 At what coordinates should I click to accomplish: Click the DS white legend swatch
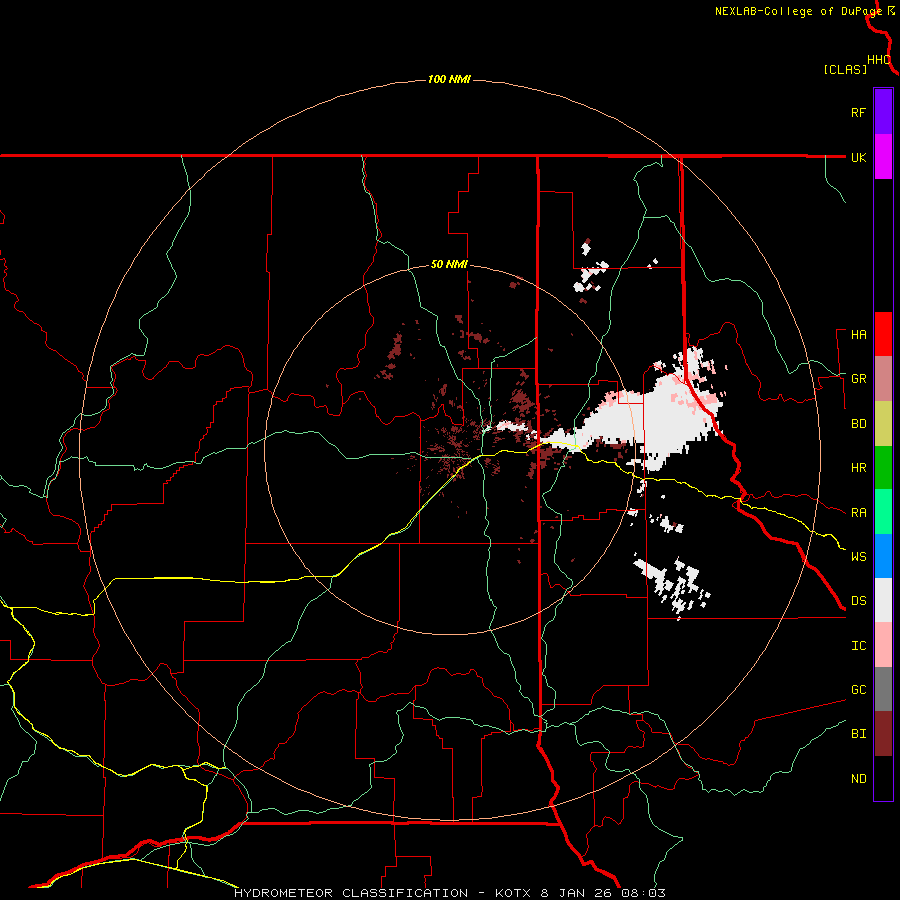coord(883,600)
